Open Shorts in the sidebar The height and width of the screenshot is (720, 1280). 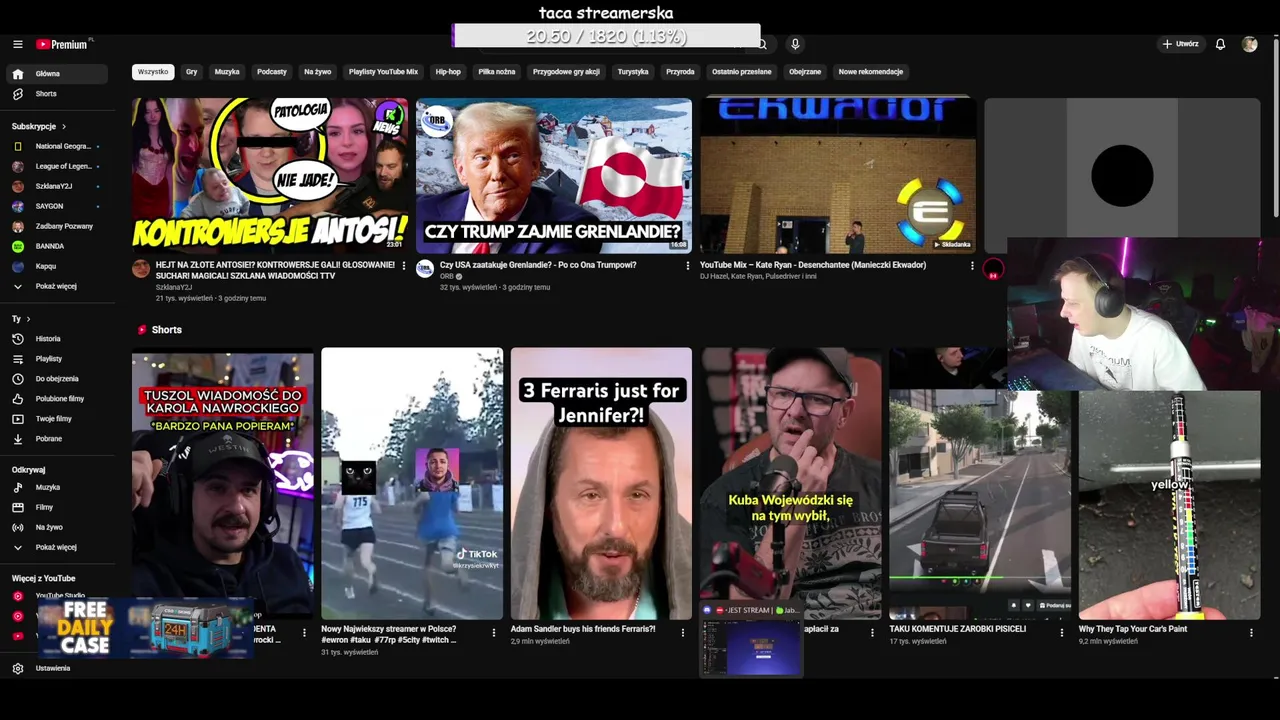tap(56, 94)
